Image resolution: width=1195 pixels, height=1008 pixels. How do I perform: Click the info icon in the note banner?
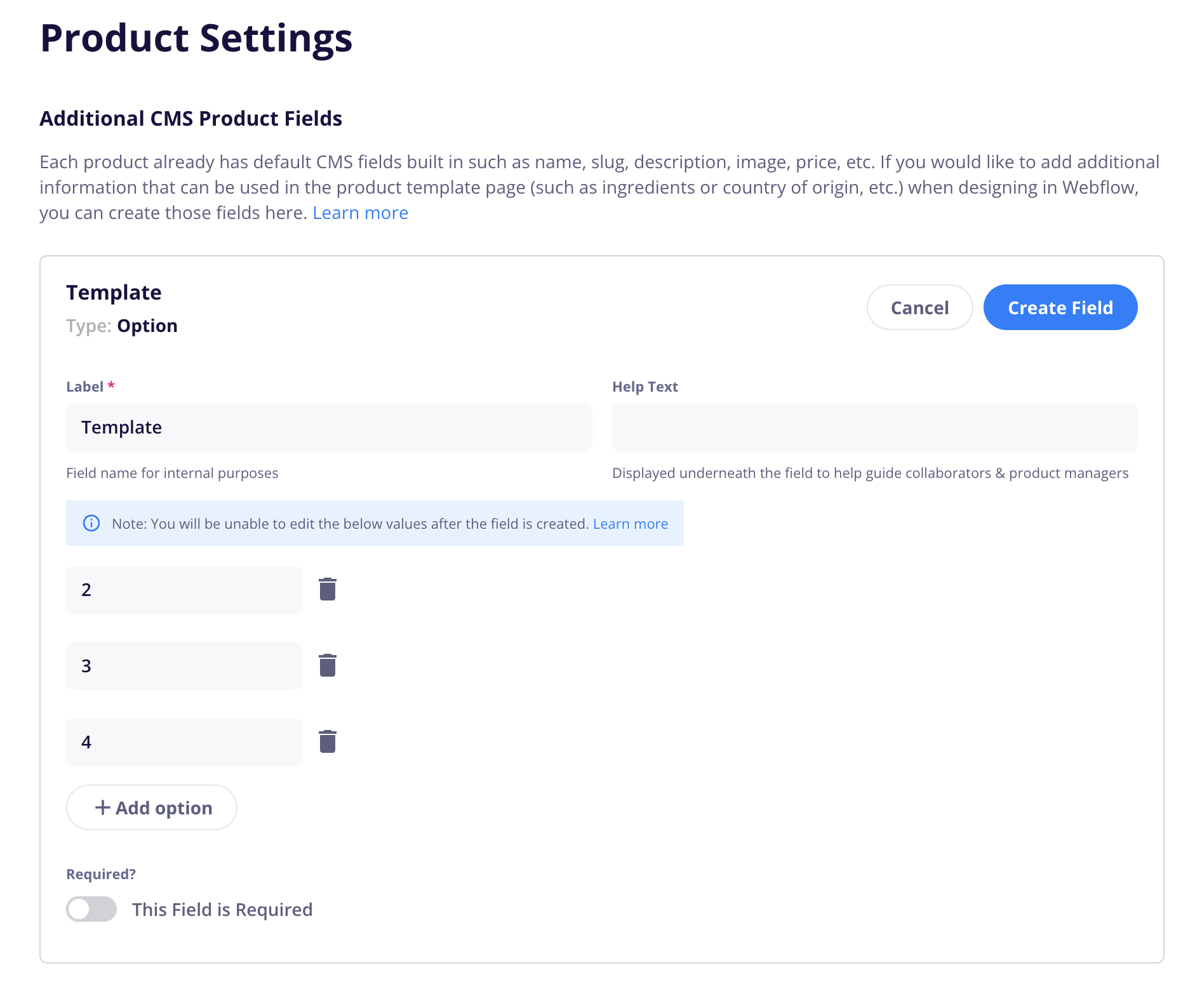click(91, 523)
